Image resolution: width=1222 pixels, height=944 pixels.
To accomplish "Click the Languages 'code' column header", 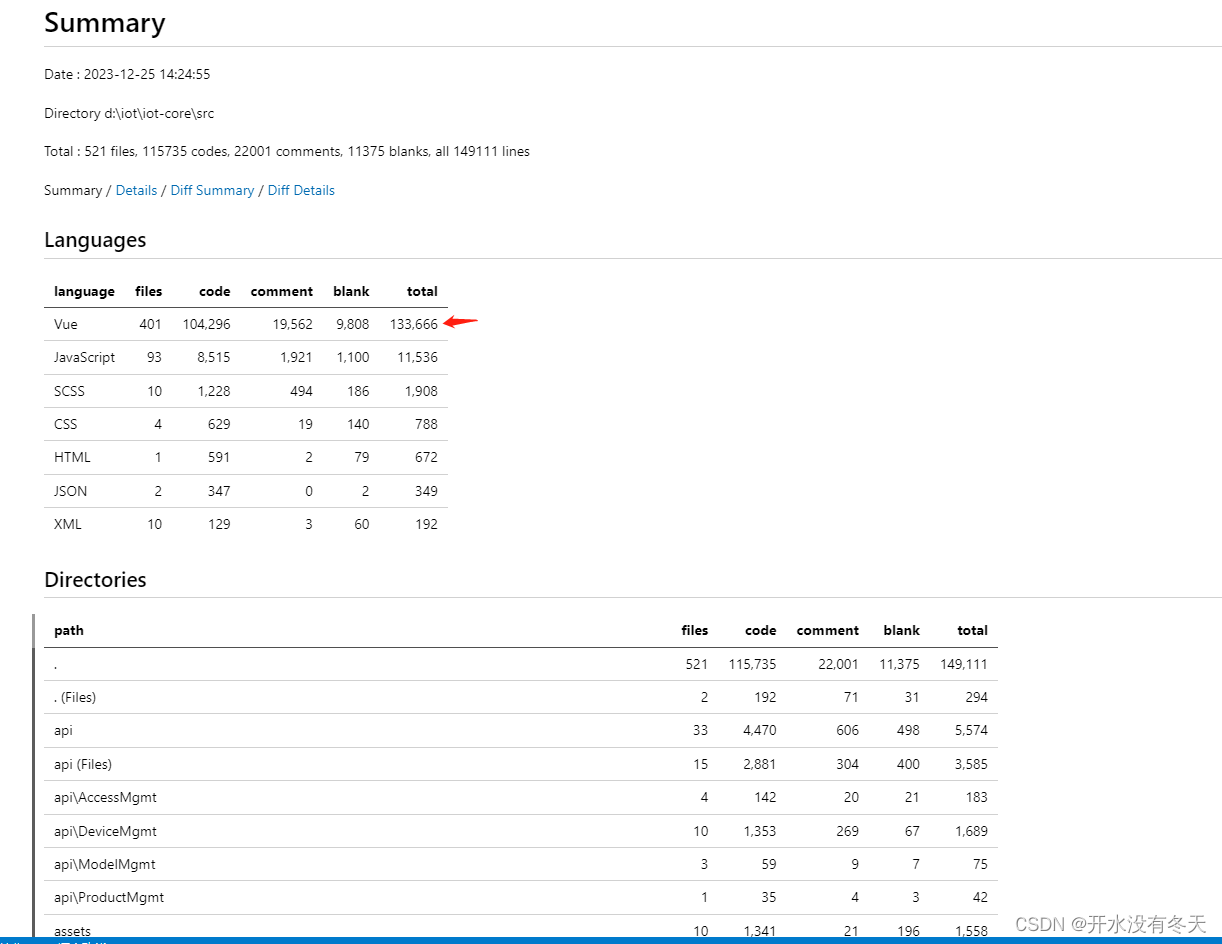I will [x=214, y=291].
